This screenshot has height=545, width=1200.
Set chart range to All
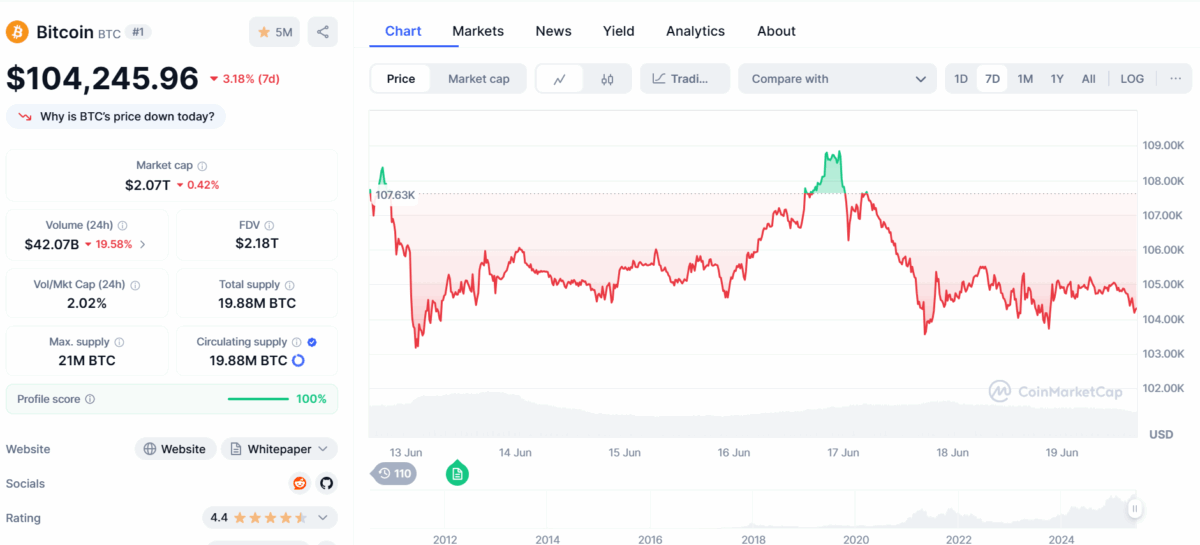click(1089, 79)
